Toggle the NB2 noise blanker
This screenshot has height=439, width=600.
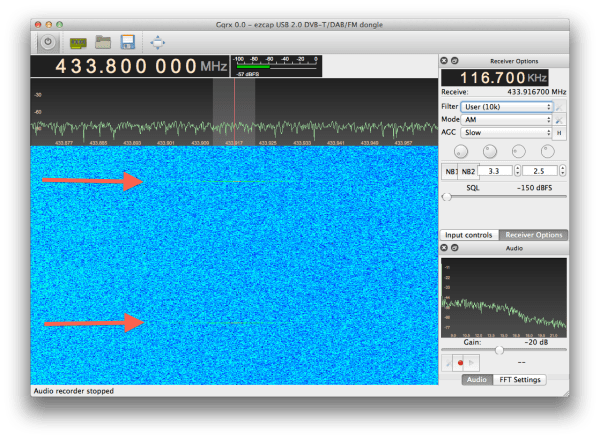[x=468, y=171]
